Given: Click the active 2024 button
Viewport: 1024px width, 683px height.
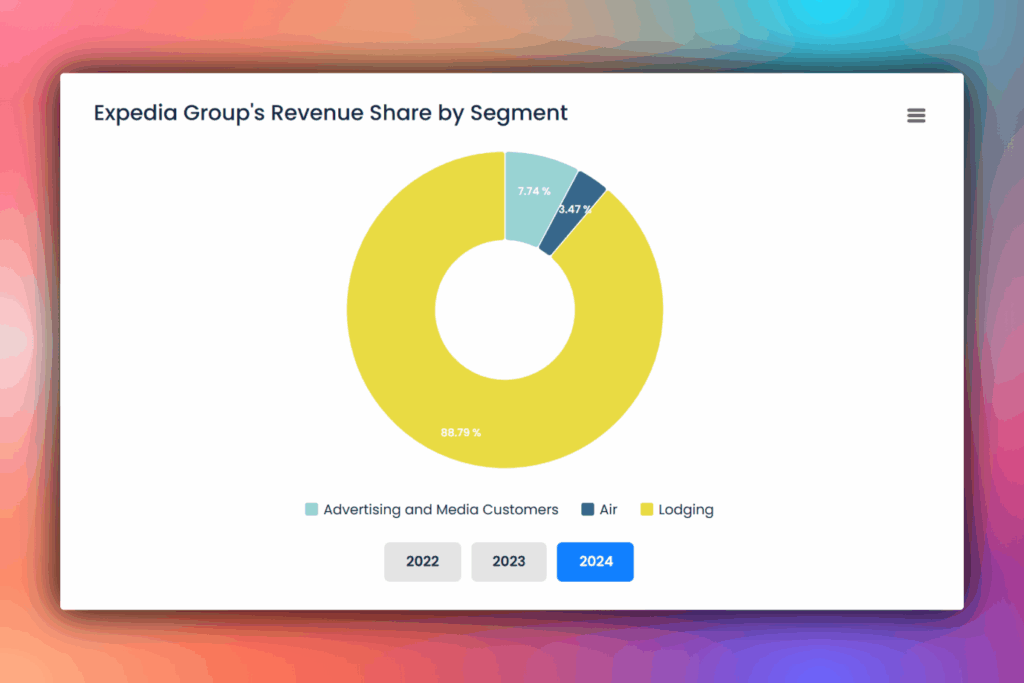Looking at the screenshot, I should 595,561.
